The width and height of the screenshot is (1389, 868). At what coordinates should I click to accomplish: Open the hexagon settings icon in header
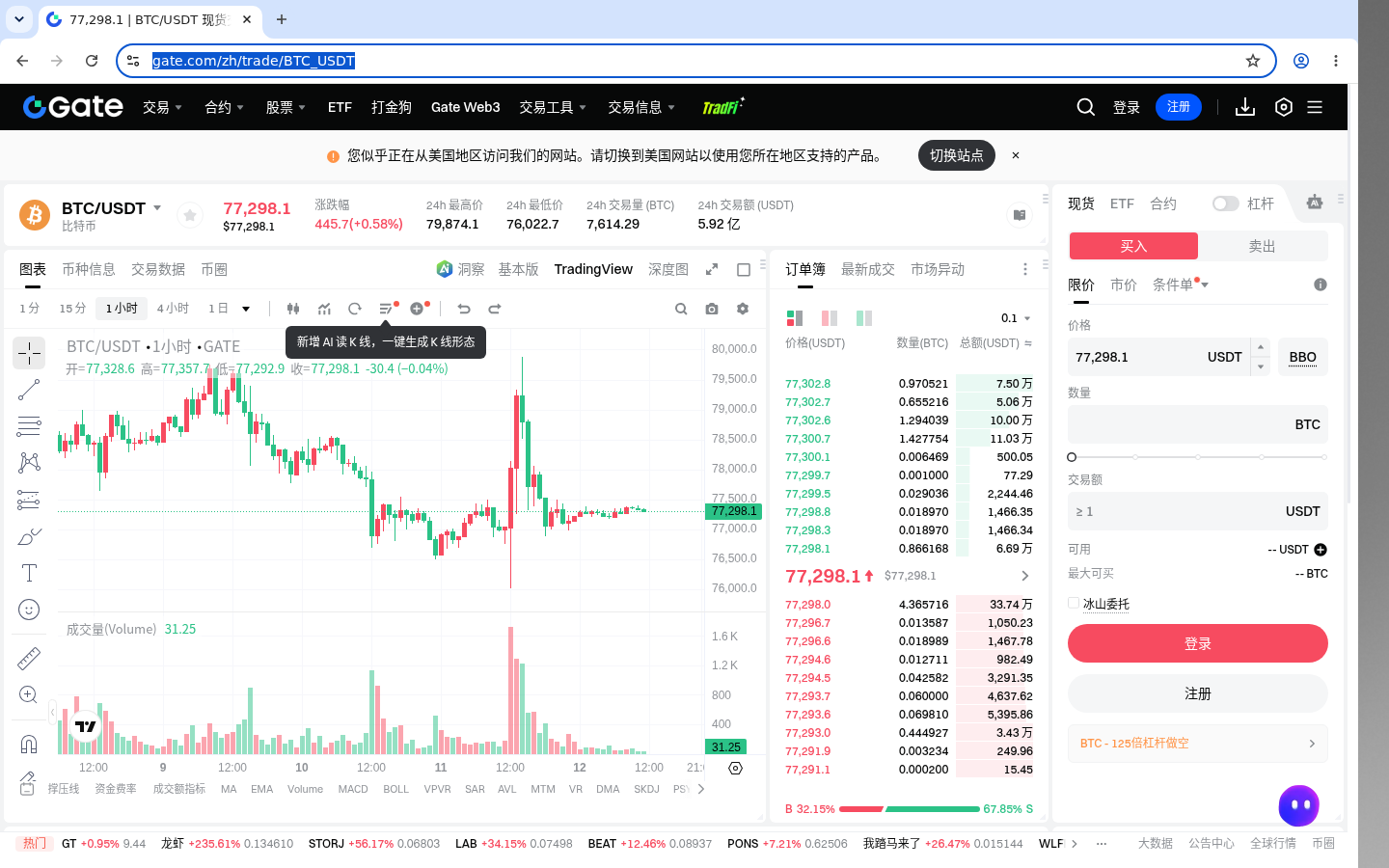[x=1283, y=107]
